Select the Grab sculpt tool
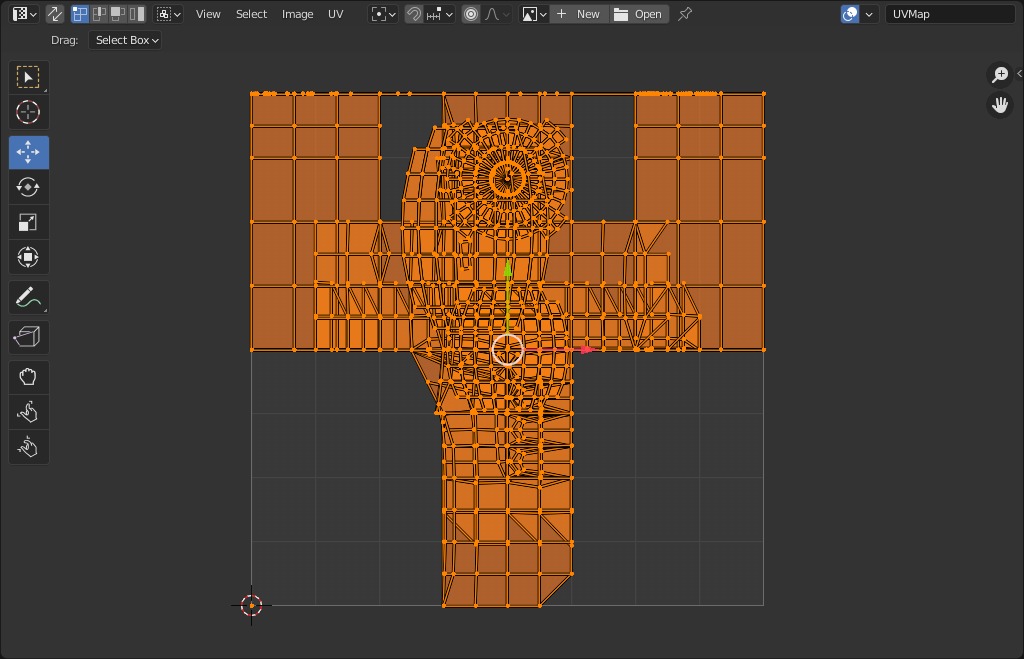 click(28, 377)
